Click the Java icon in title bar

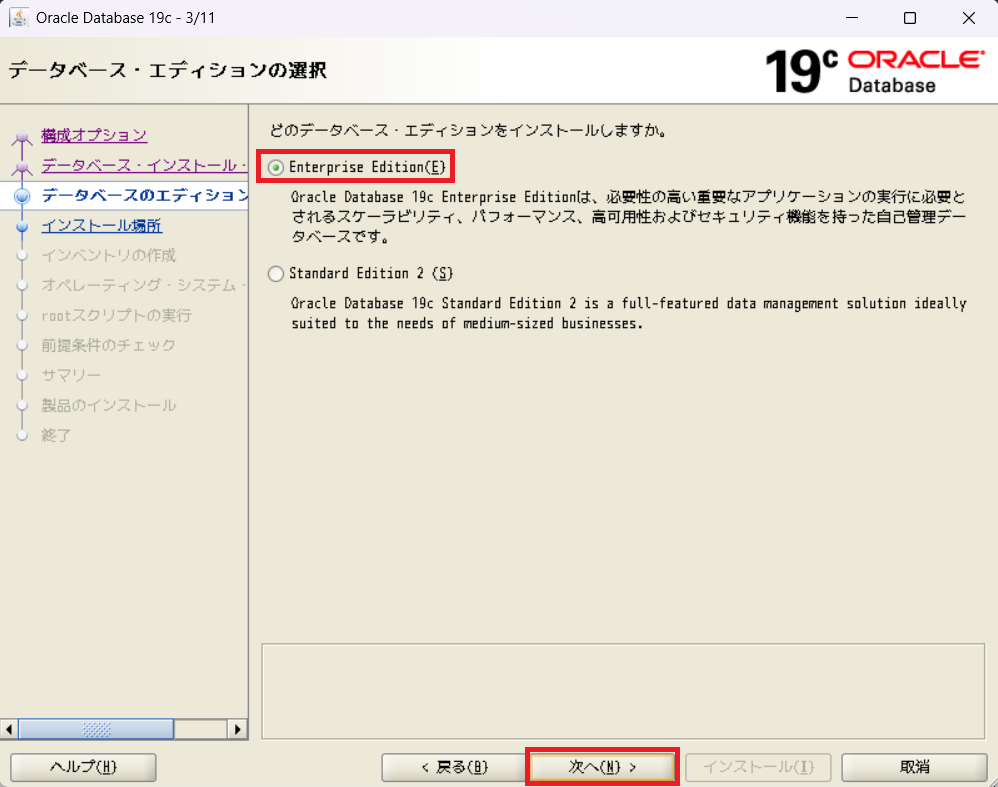pos(18,18)
